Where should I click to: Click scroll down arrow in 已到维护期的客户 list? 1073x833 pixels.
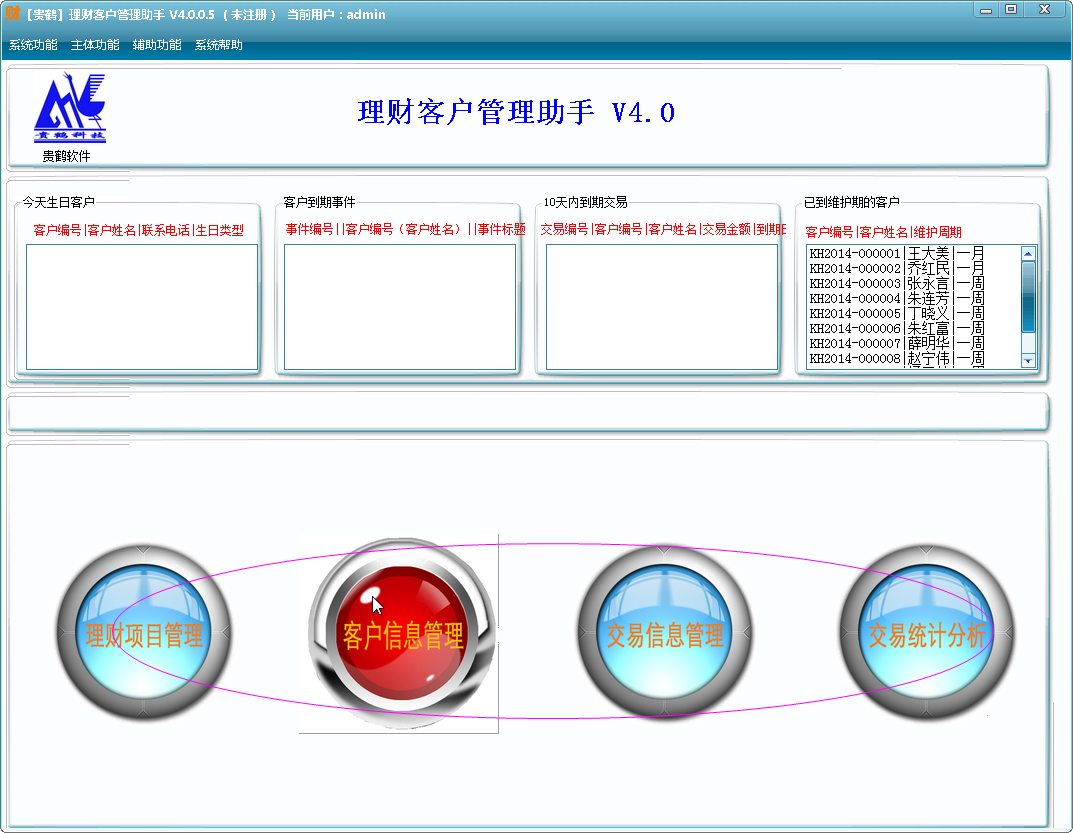pos(1028,361)
